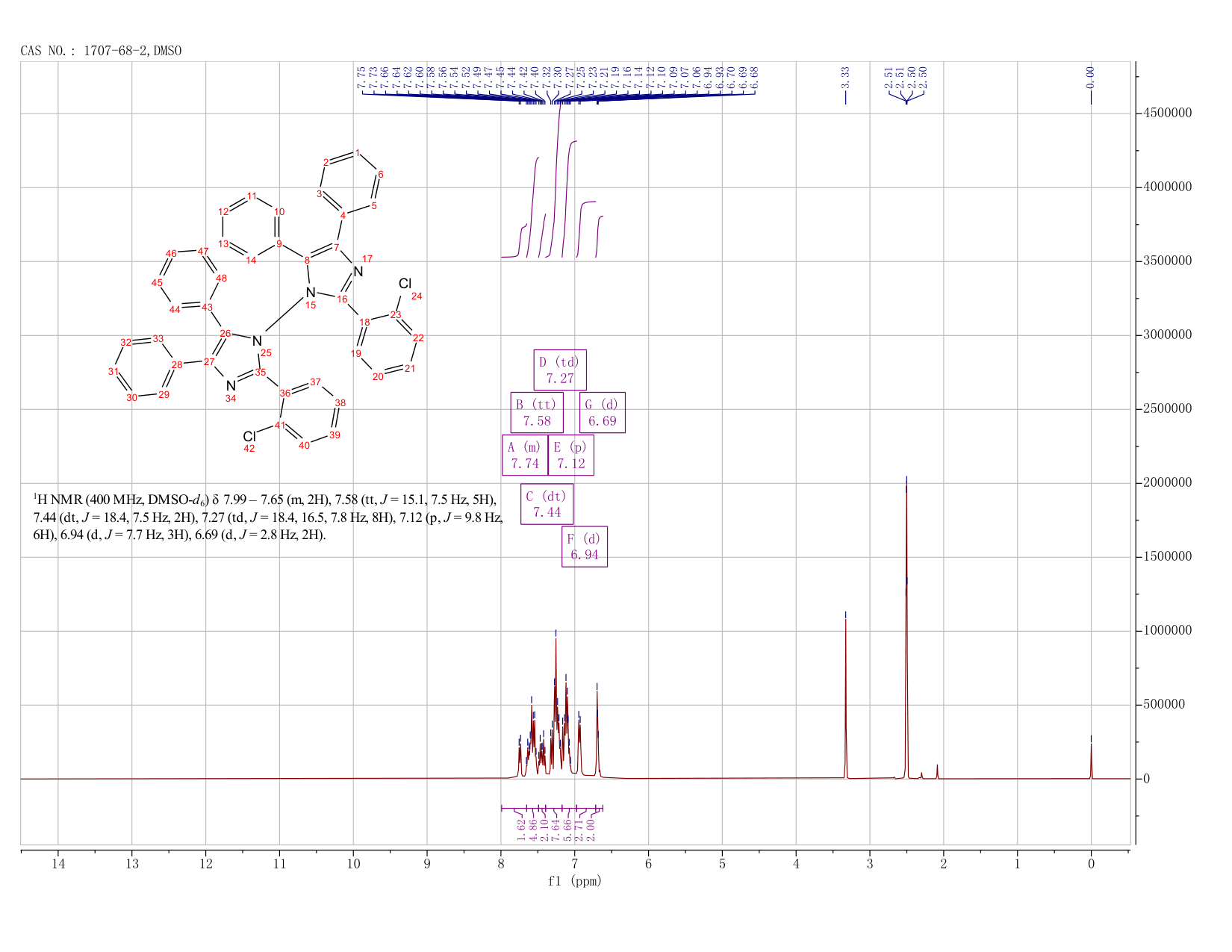Click the 2000000 intensity axis label
Image resolution: width=1232 pixels, height=952 pixels.
click(1166, 483)
